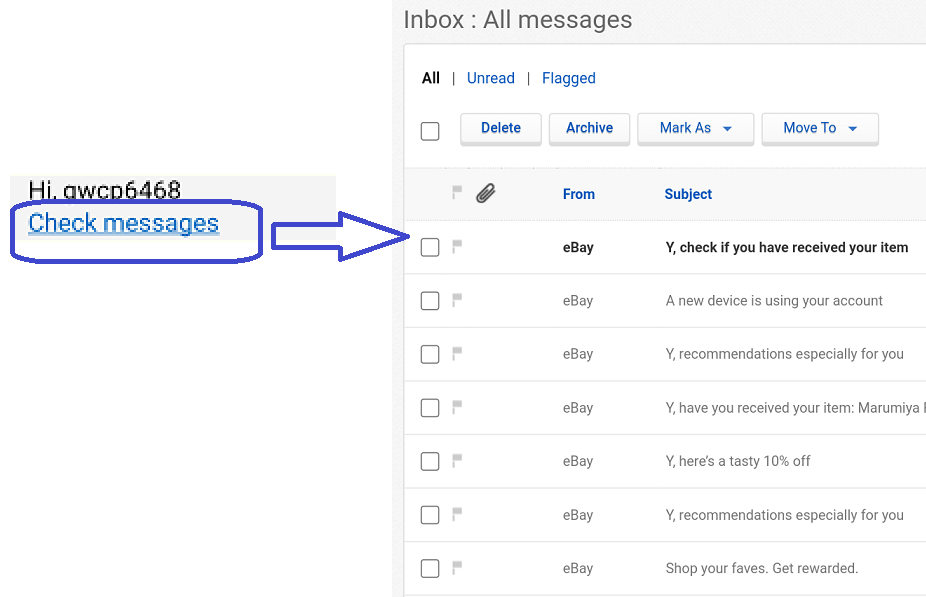Image resolution: width=926 pixels, height=597 pixels.
Task: Select the 'Shop your faves. Get rewarded.' checkbox
Action: pos(430,568)
